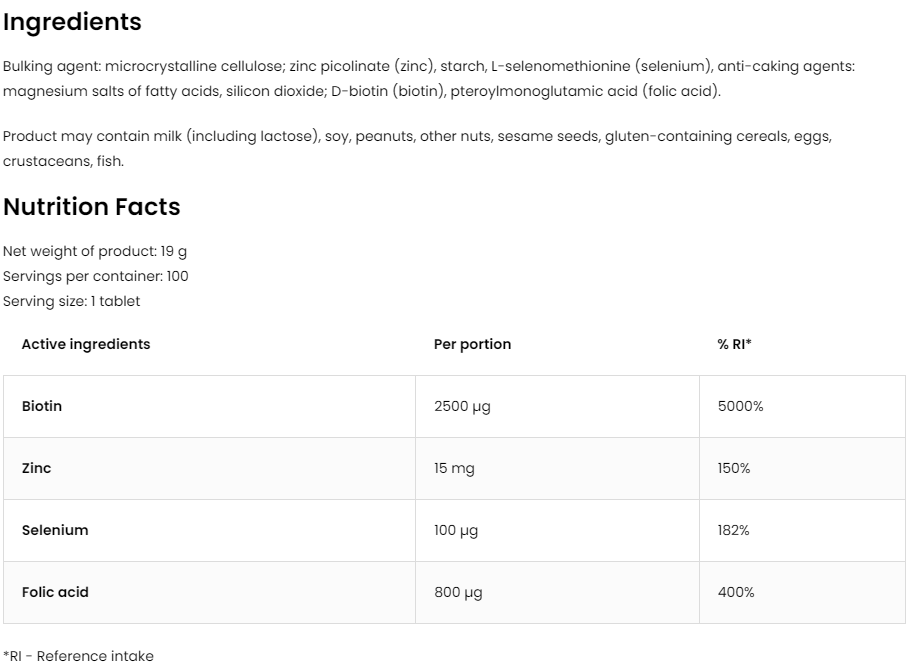Screen dimensions: 911x667
Task: Click the Ingredients heading
Action: [x=72, y=22]
